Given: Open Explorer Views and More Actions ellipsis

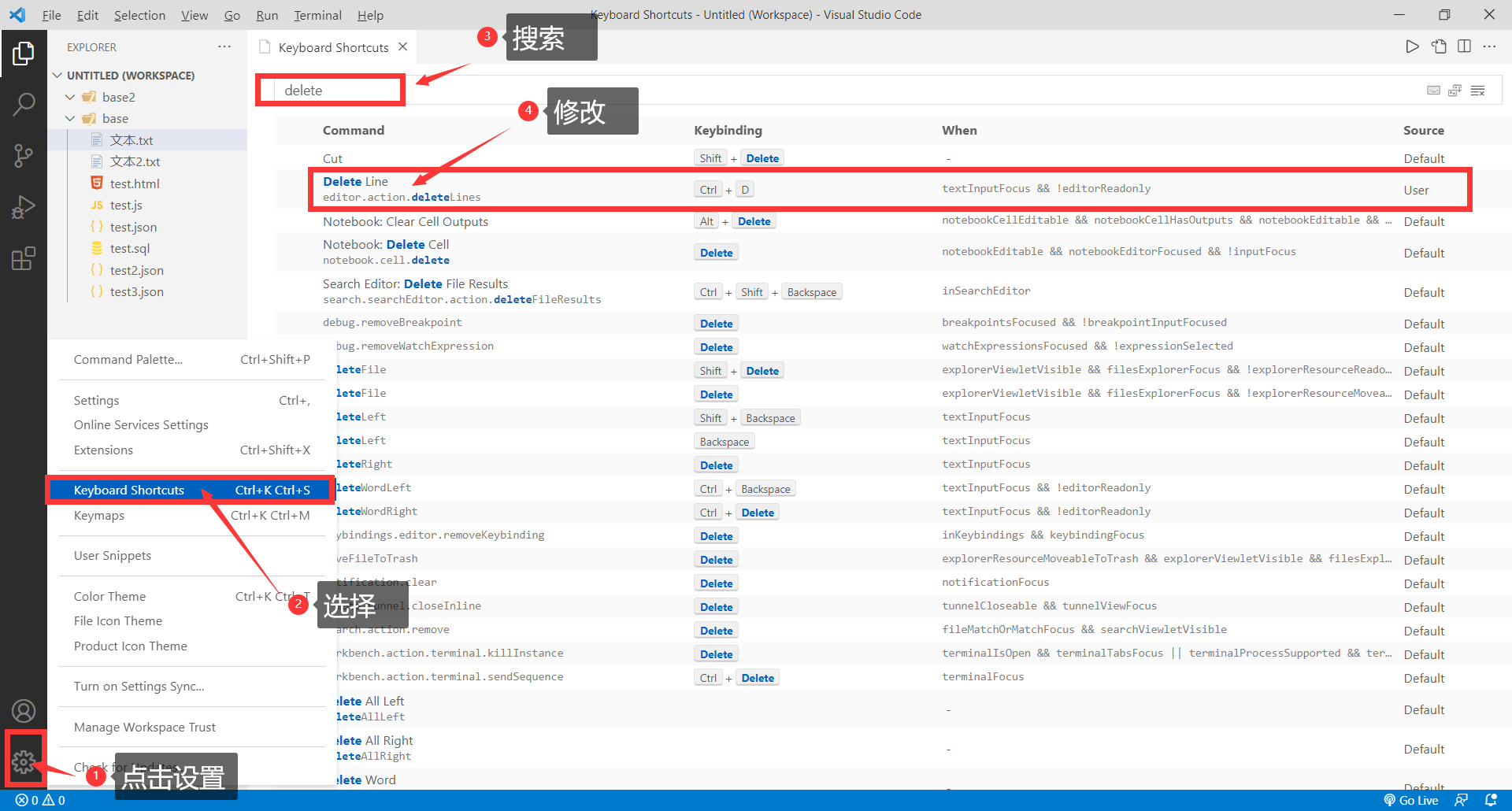Looking at the screenshot, I should (x=224, y=46).
